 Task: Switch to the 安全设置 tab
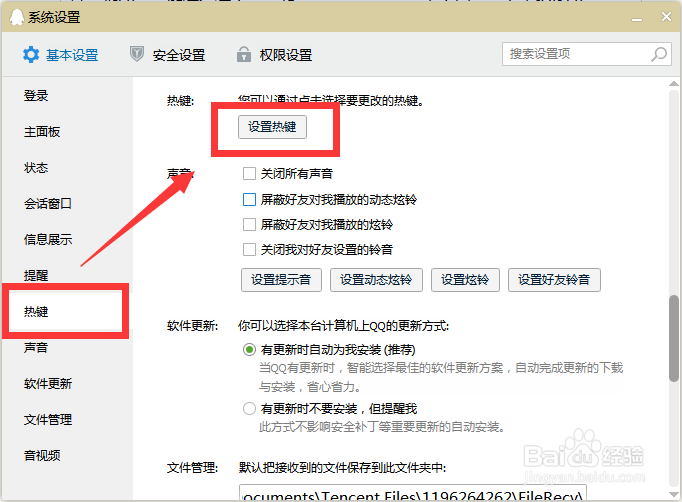(x=167, y=55)
